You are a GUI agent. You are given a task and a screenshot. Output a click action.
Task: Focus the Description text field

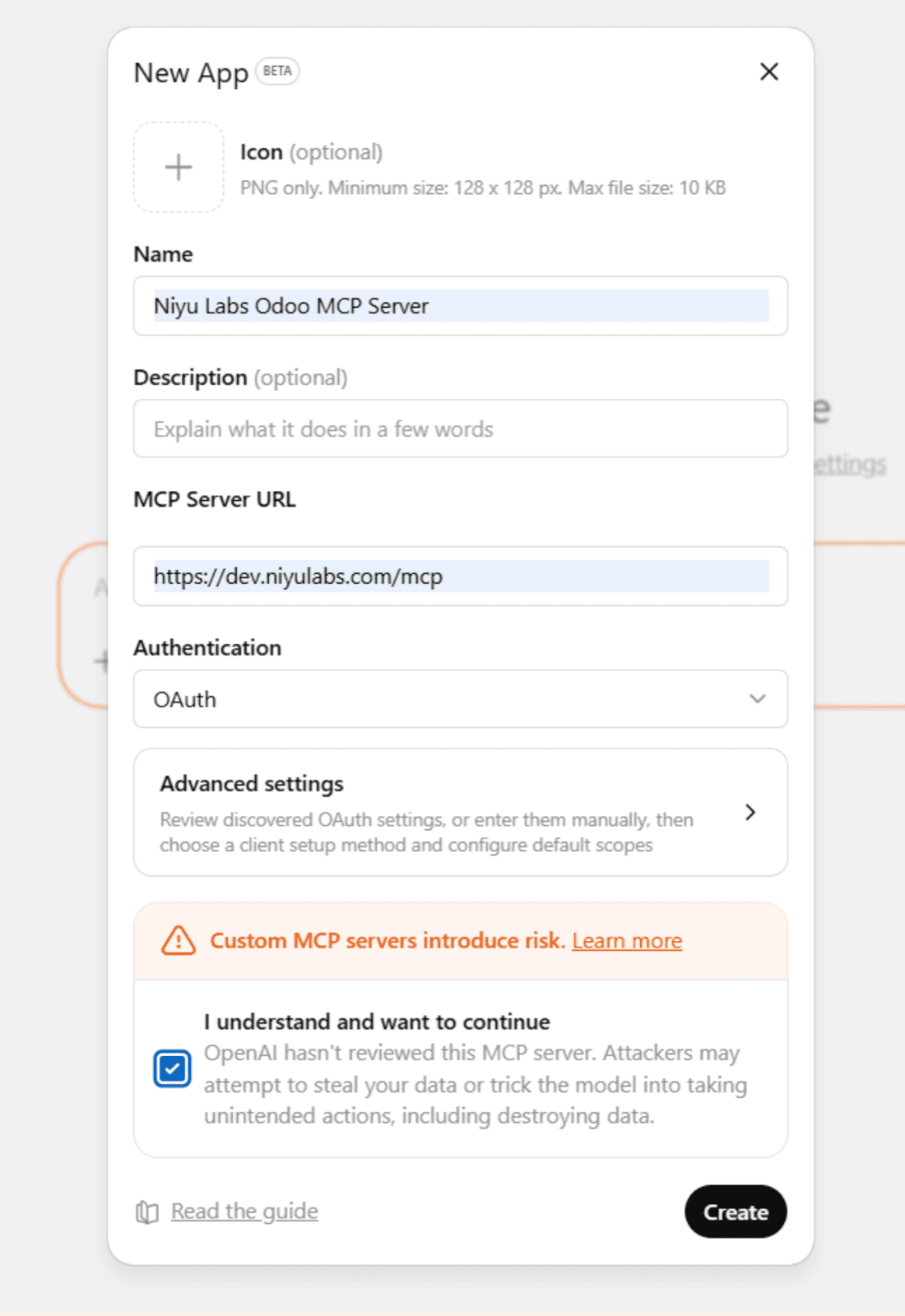(x=461, y=429)
